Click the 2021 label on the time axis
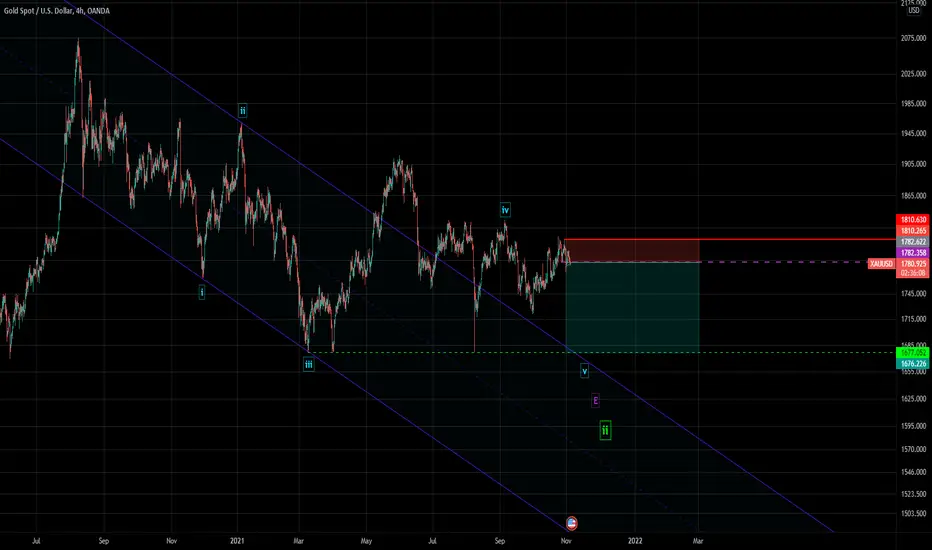This screenshot has width=932, height=550. tap(237, 541)
